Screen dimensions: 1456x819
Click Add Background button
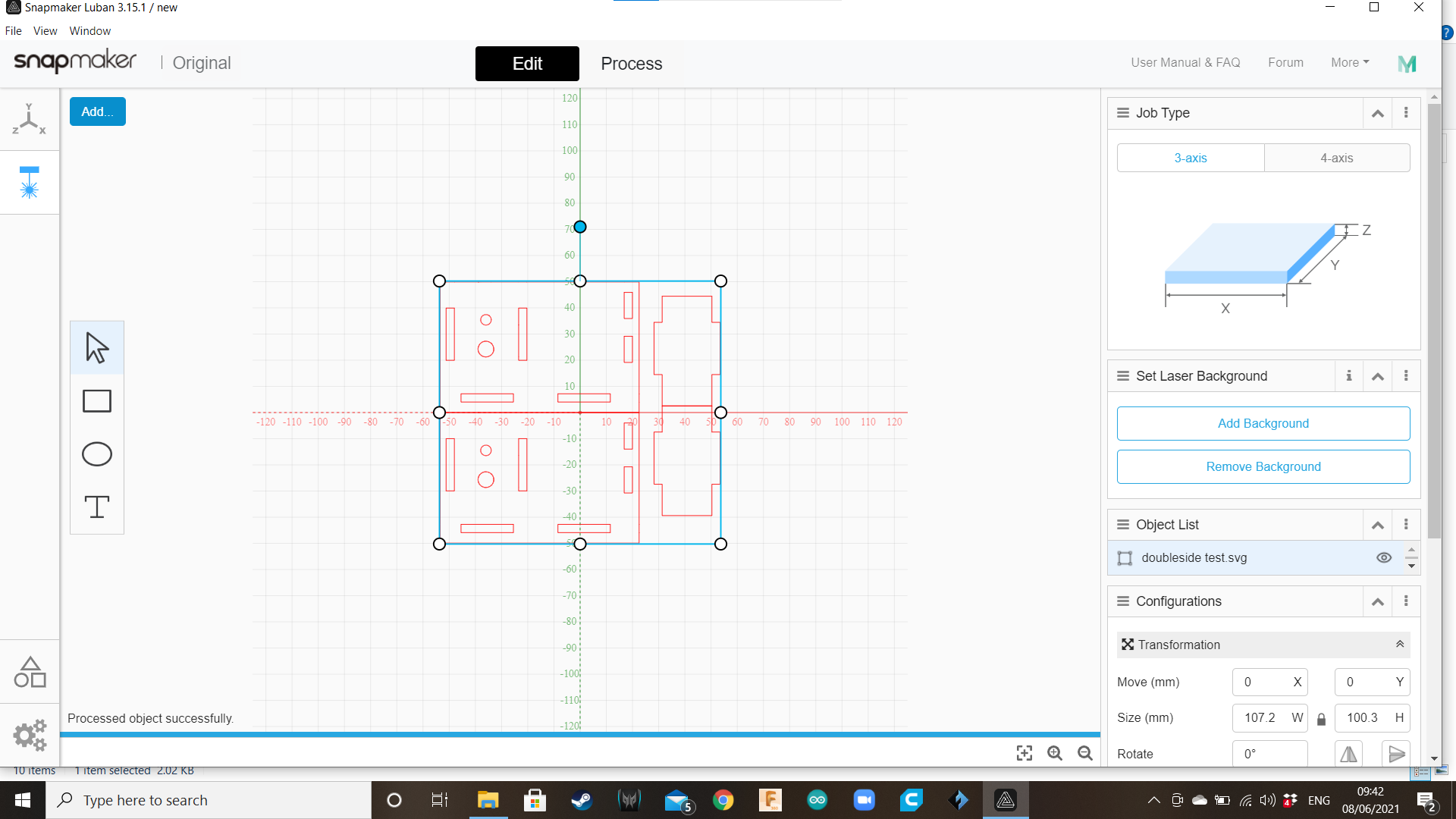click(x=1263, y=423)
